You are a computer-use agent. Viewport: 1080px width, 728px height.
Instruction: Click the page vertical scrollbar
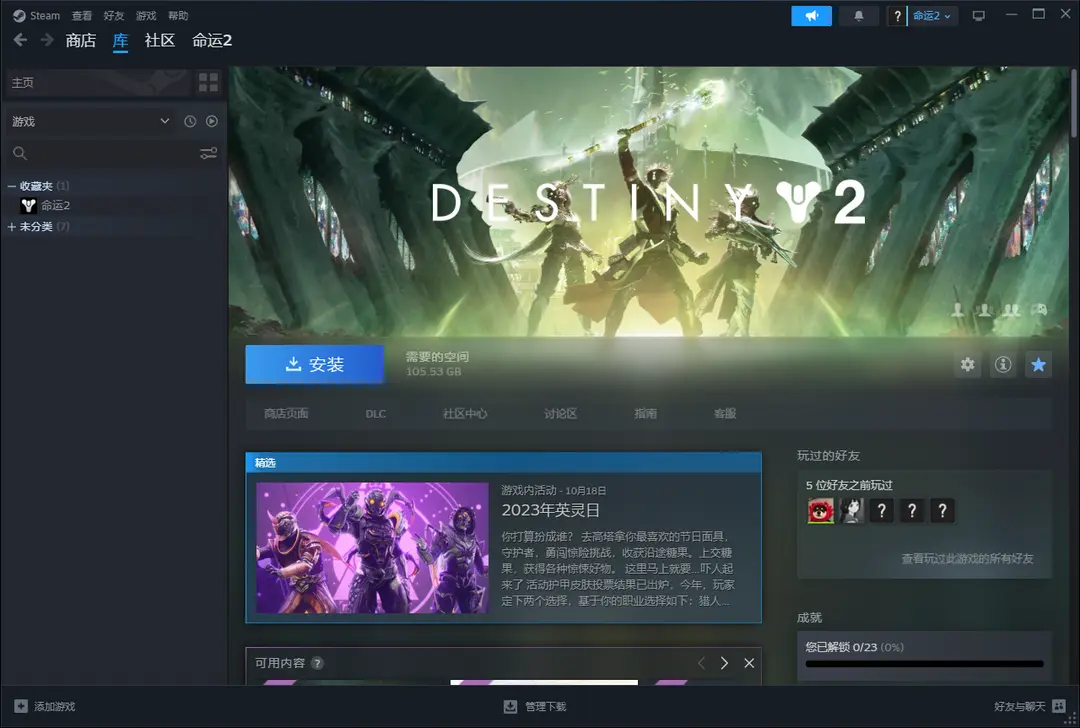1075,103
